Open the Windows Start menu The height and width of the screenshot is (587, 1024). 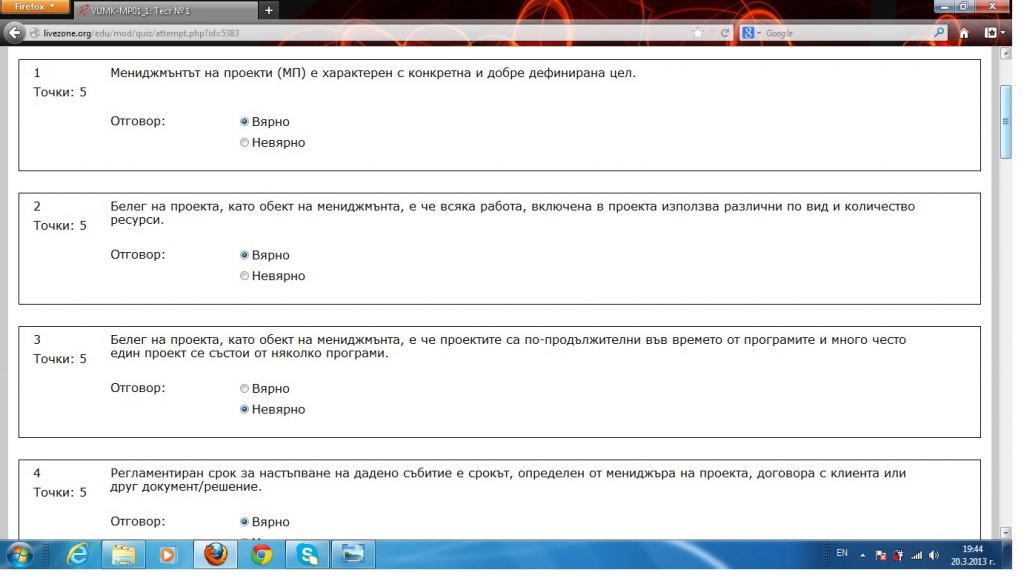pyautogui.click(x=19, y=556)
